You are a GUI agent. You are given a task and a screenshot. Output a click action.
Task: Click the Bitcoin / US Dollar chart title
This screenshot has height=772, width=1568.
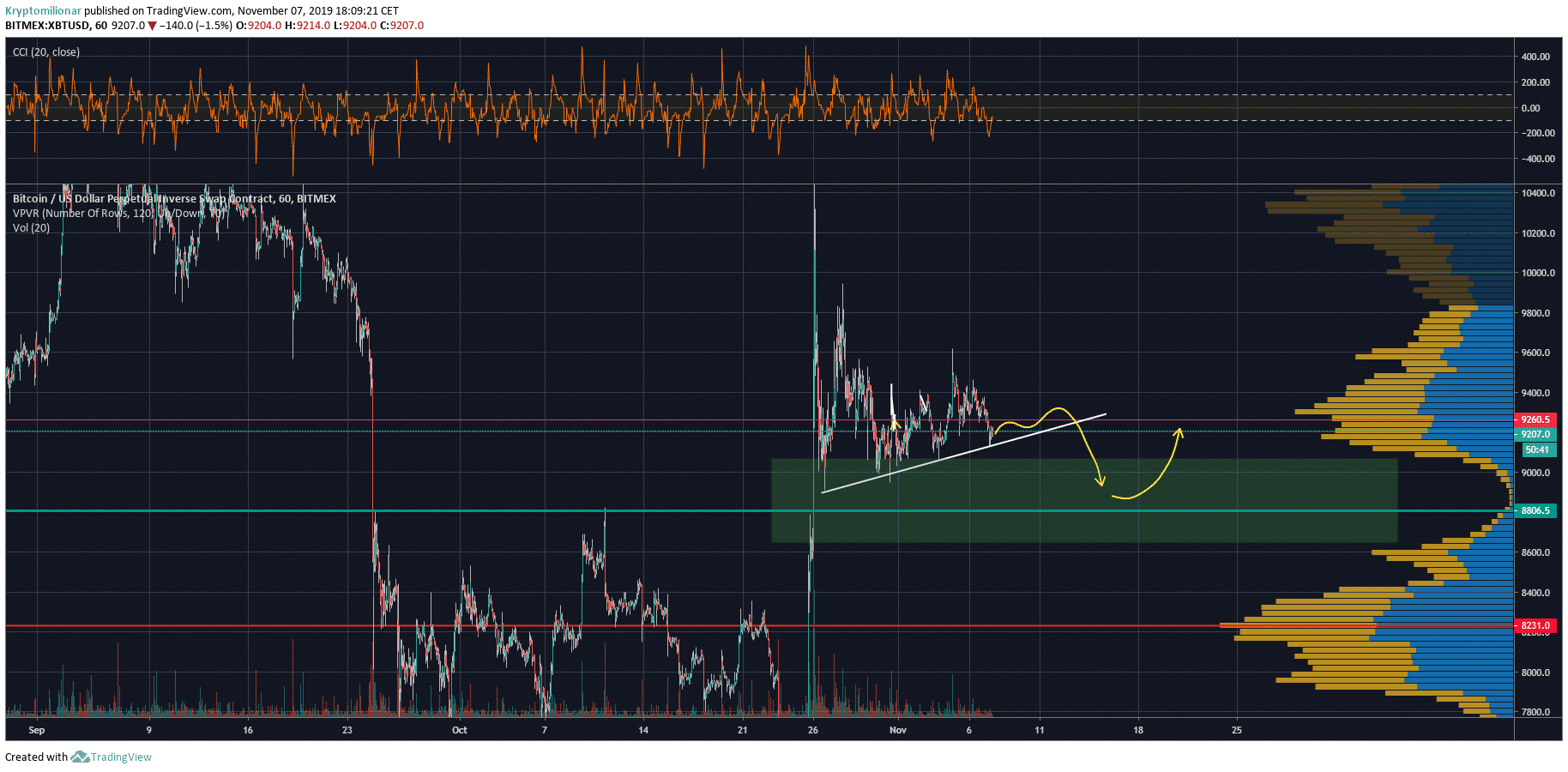(174, 199)
